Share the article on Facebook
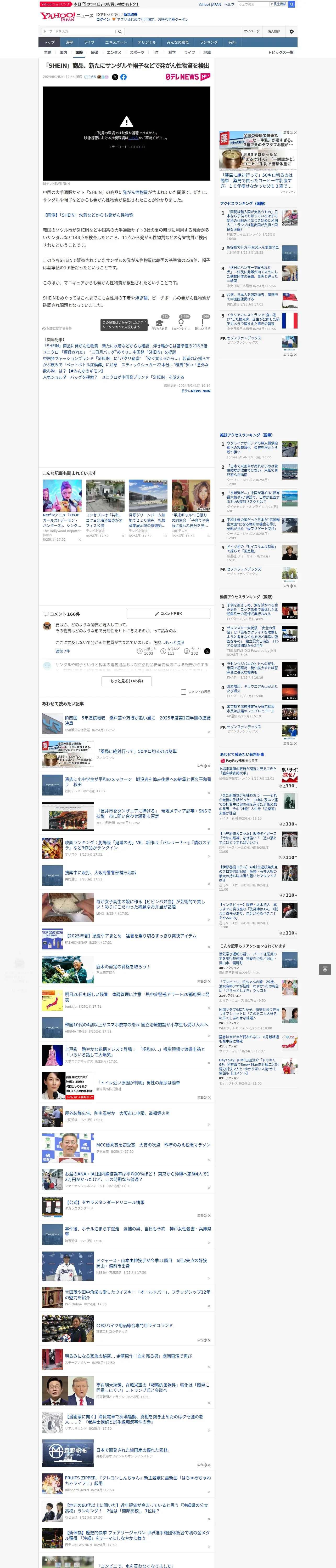Screen dimensions: 336x1568 123,77
